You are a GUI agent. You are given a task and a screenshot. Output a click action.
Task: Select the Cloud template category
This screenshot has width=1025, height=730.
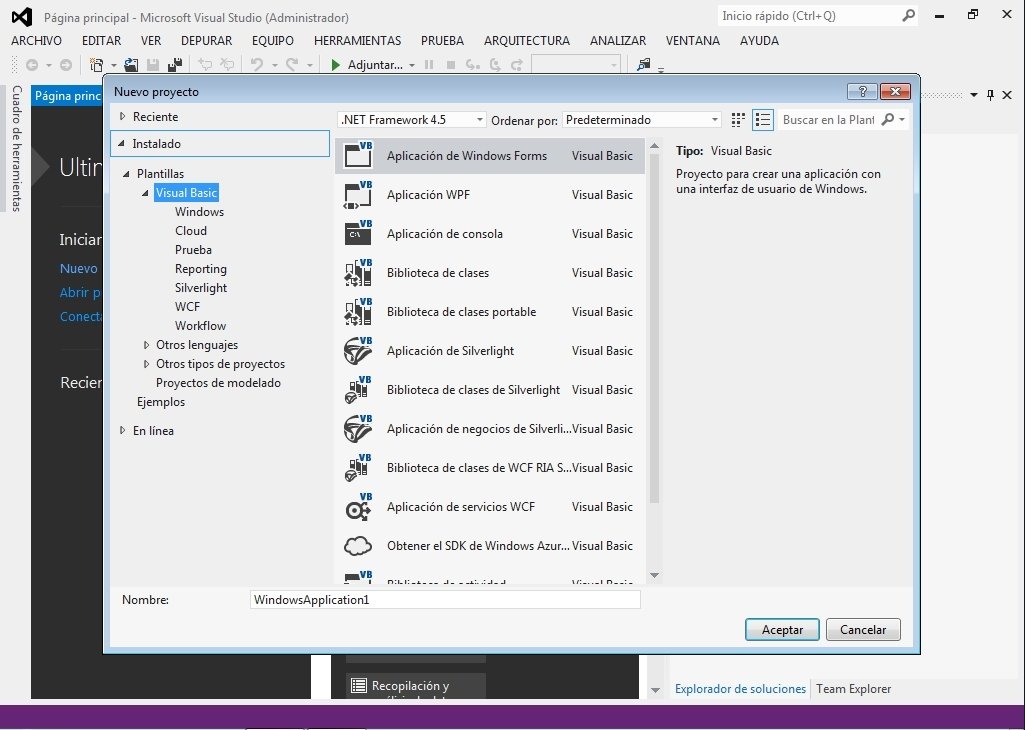[191, 231]
